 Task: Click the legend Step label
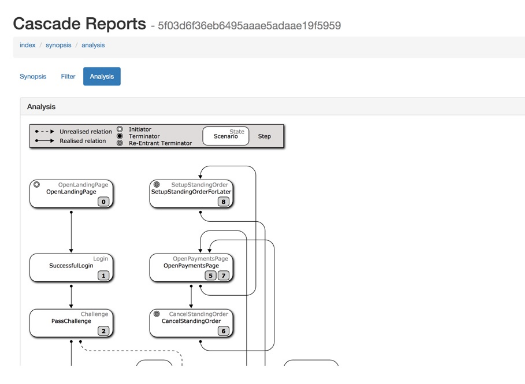265,136
